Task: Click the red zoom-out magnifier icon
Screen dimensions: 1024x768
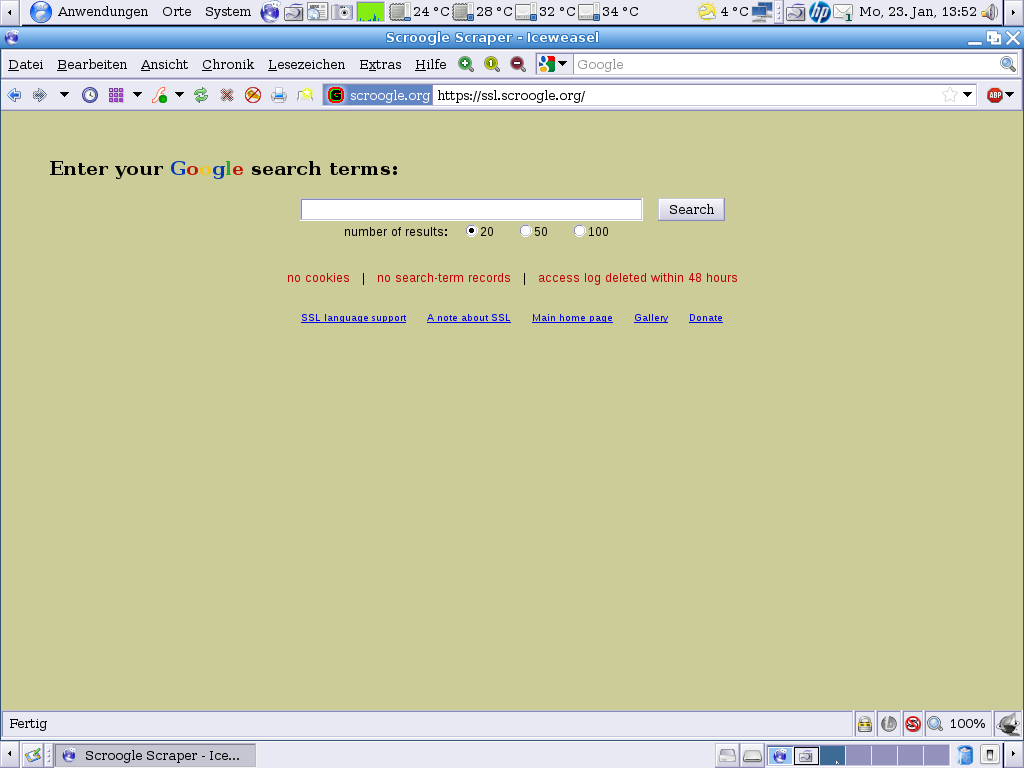Action: click(x=518, y=64)
